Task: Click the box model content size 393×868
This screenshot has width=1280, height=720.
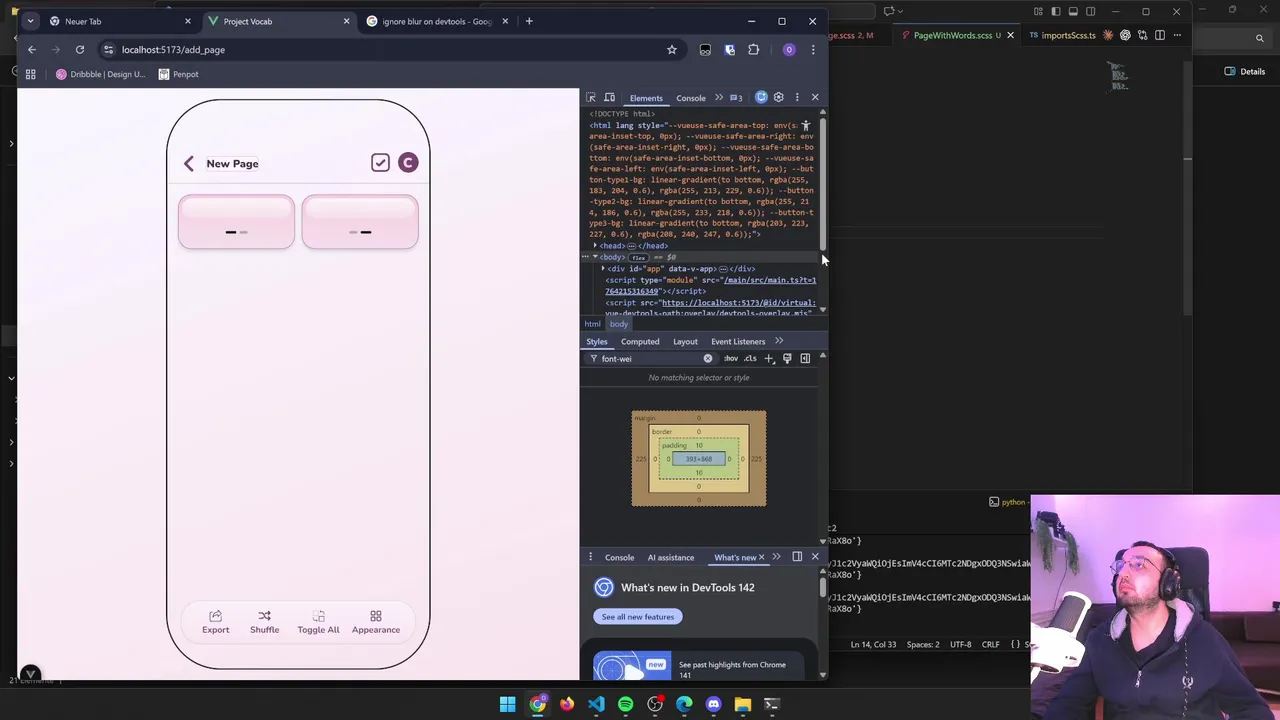Action: click(x=699, y=459)
